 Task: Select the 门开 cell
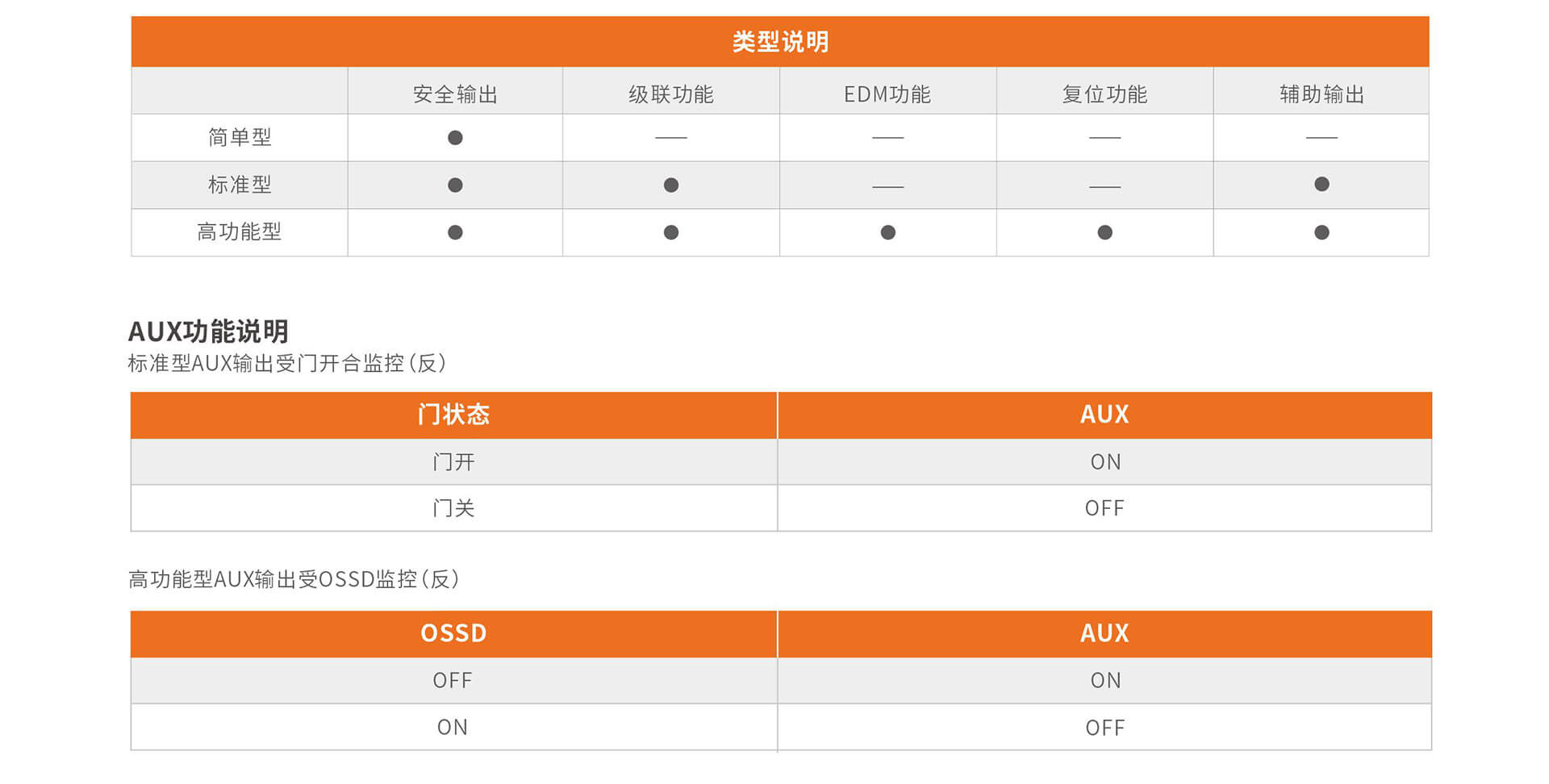click(453, 462)
